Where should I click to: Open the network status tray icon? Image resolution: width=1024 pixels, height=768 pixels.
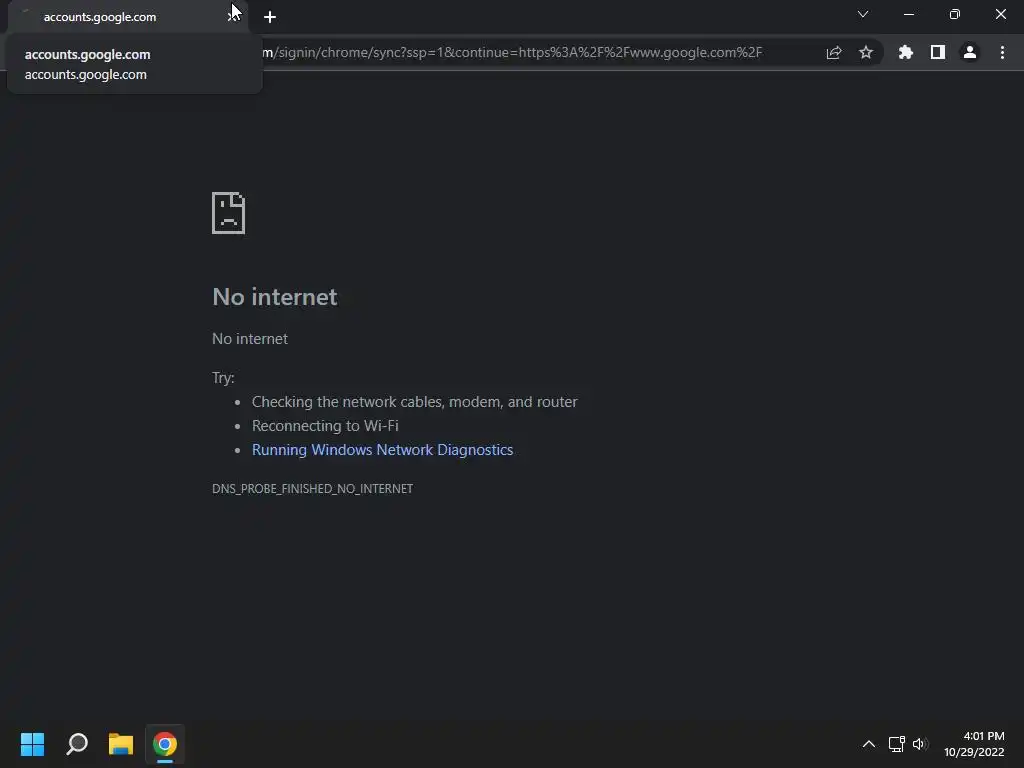[x=897, y=744]
